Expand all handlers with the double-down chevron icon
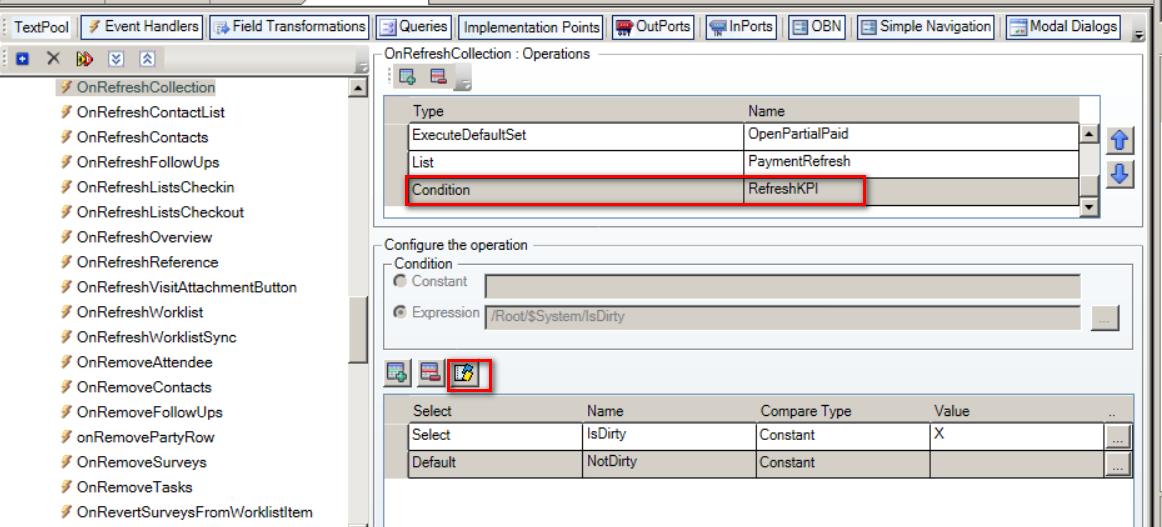Screen dimensions: 1162x527 pos(116,58)
